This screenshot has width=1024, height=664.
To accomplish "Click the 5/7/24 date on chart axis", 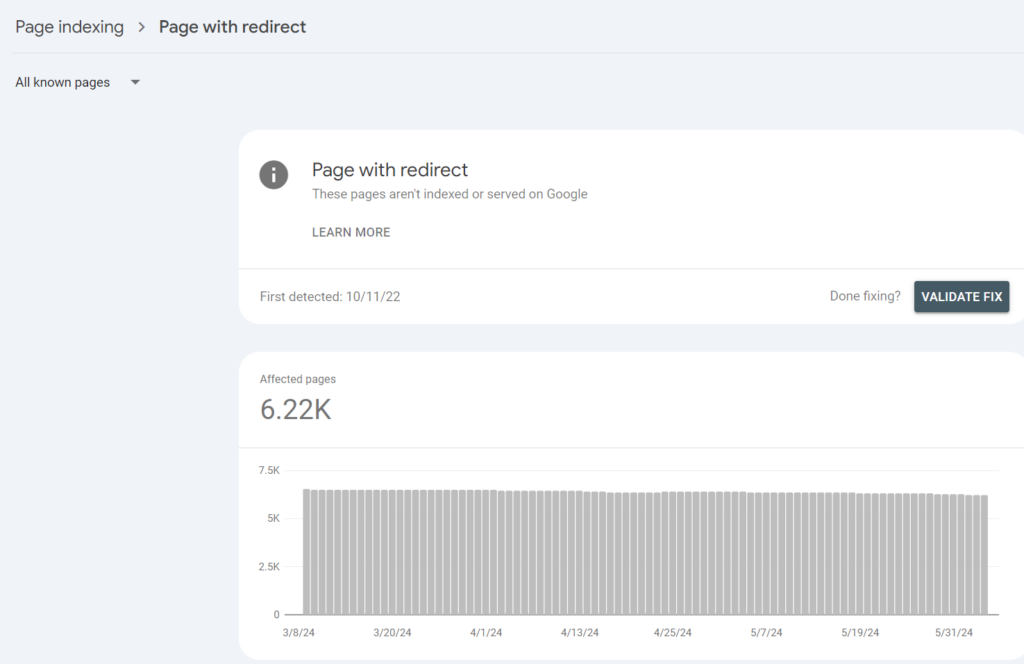I will [x=766, y=632].
